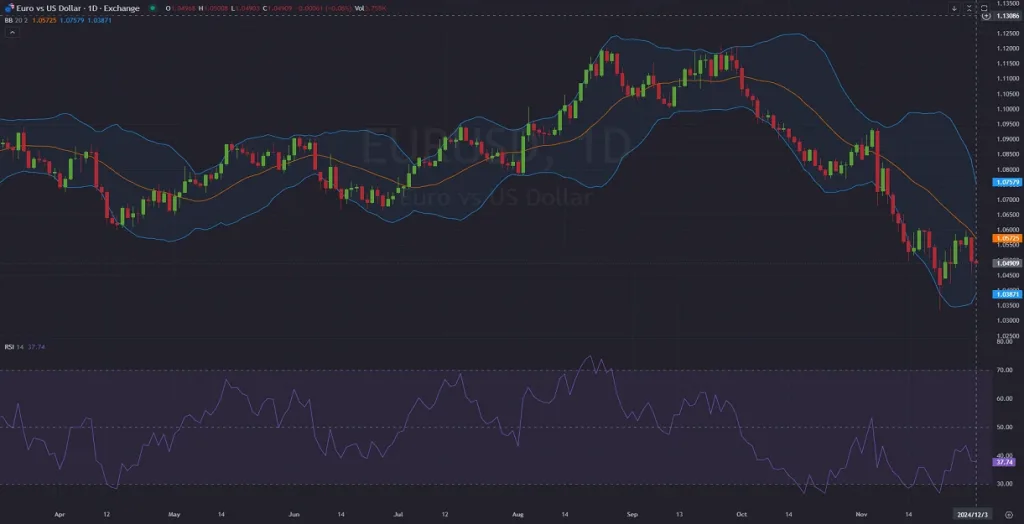Screen dimensions: 1024x524
Task: Click the plus icon beside the 1.13086 price
Action: pyautogui.click(x=986, y=16)
